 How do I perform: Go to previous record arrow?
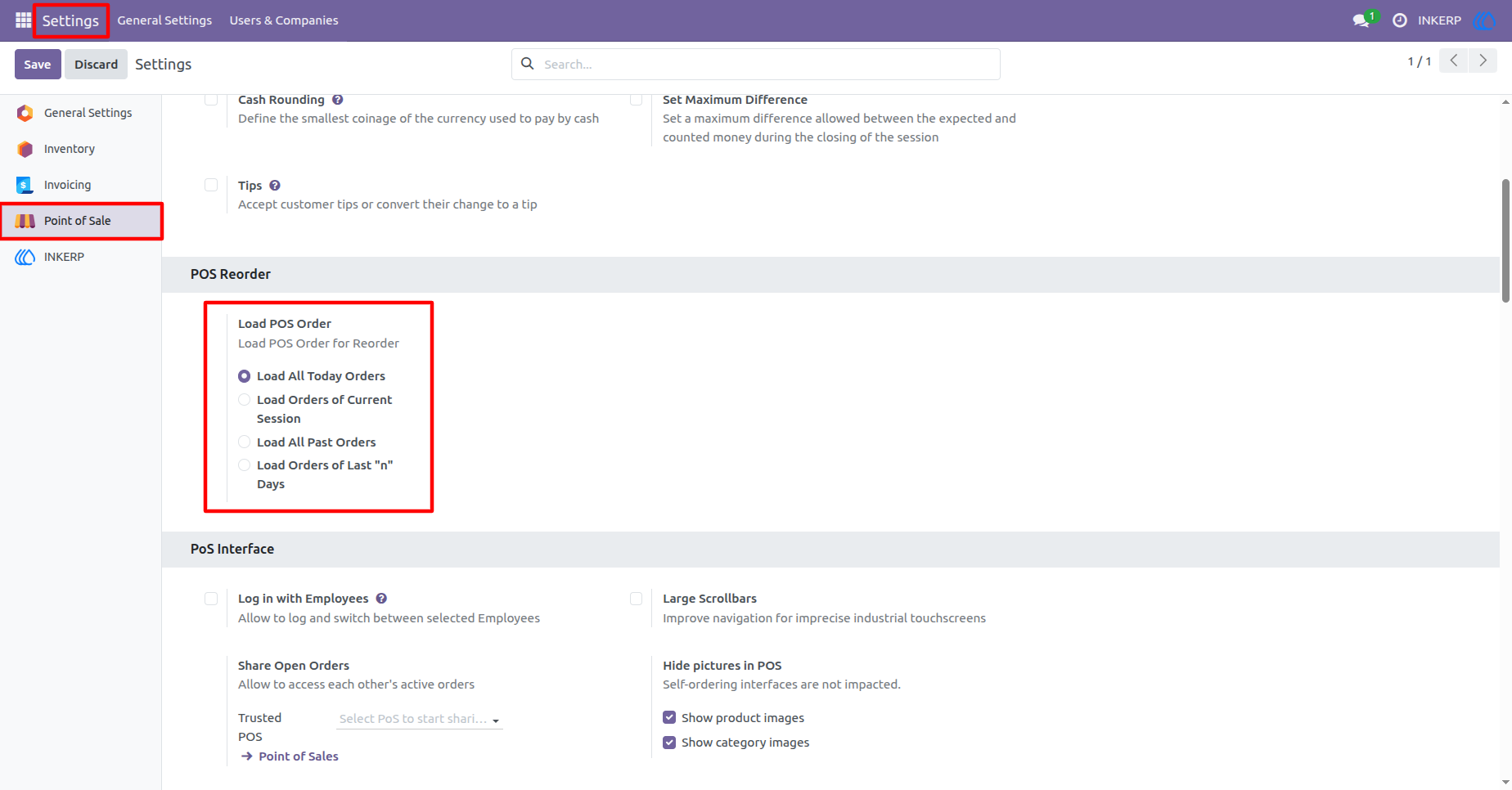click(x=1454, y=61)
